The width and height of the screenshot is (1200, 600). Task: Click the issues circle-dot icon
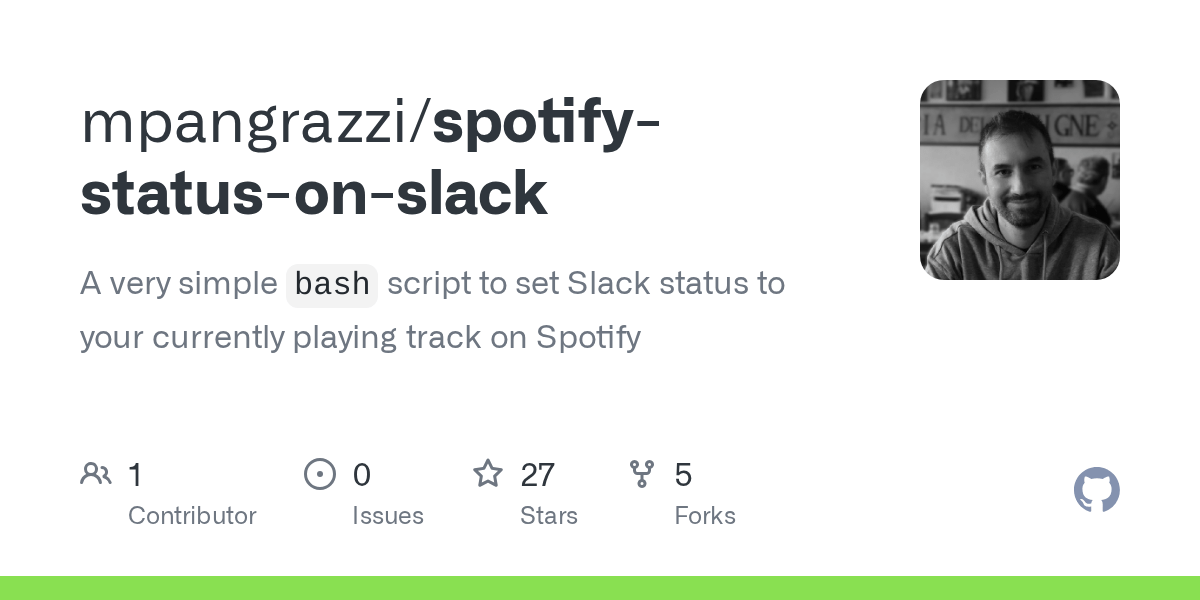(x=320, y=474)
